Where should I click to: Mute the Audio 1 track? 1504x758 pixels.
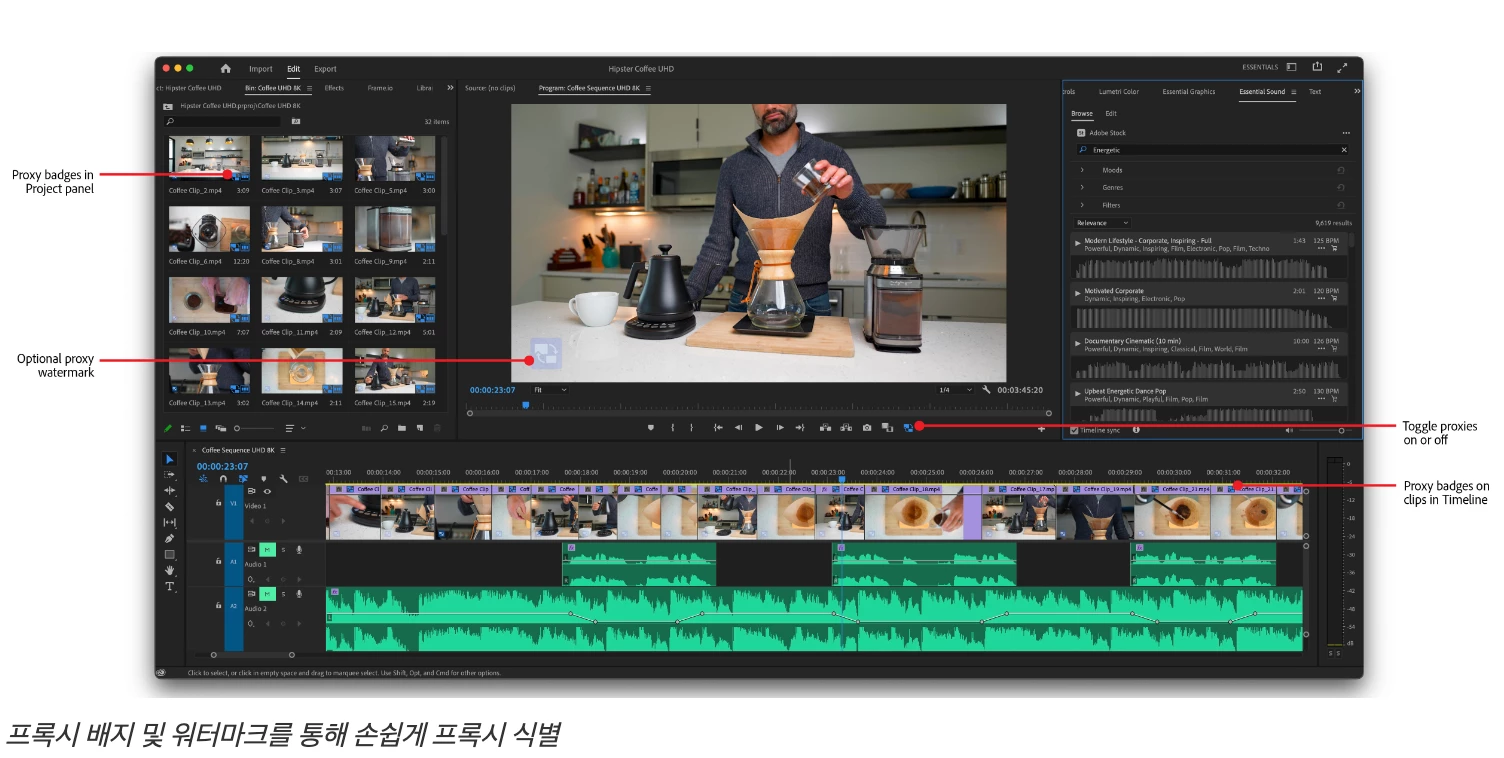coord(267,549)
